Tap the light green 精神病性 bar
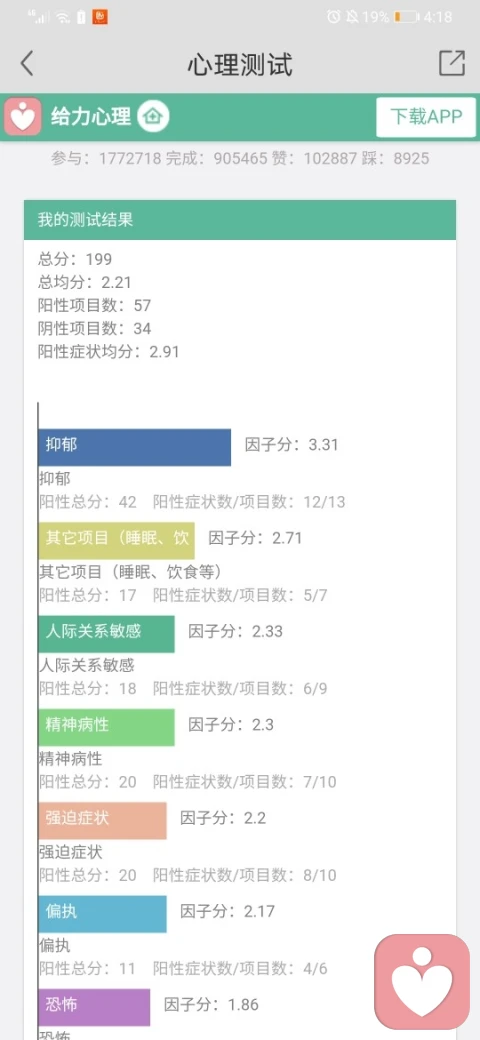The height and width of the screenshot is (1040, 480). point(107,727)
